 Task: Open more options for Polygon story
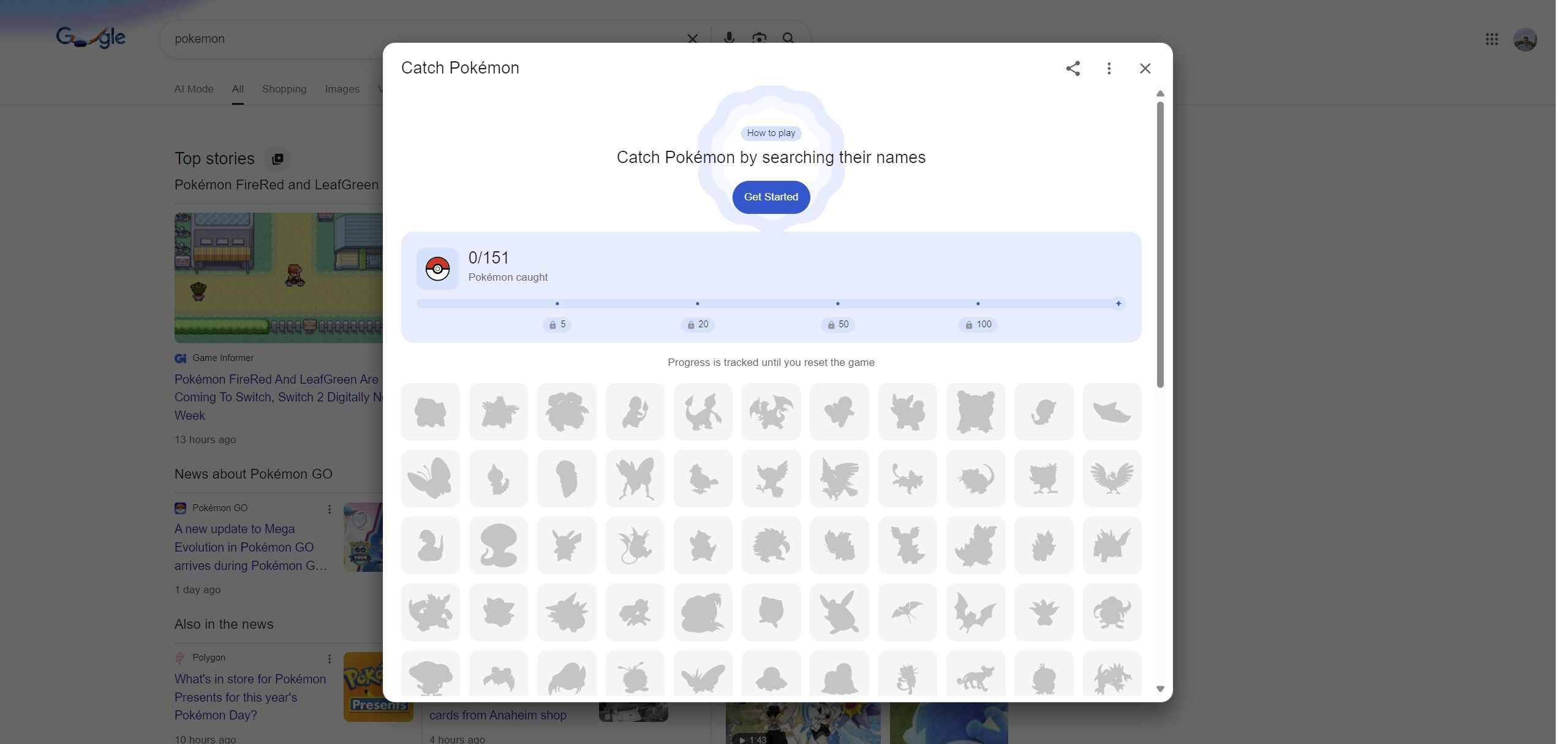[x=330, y=658]
